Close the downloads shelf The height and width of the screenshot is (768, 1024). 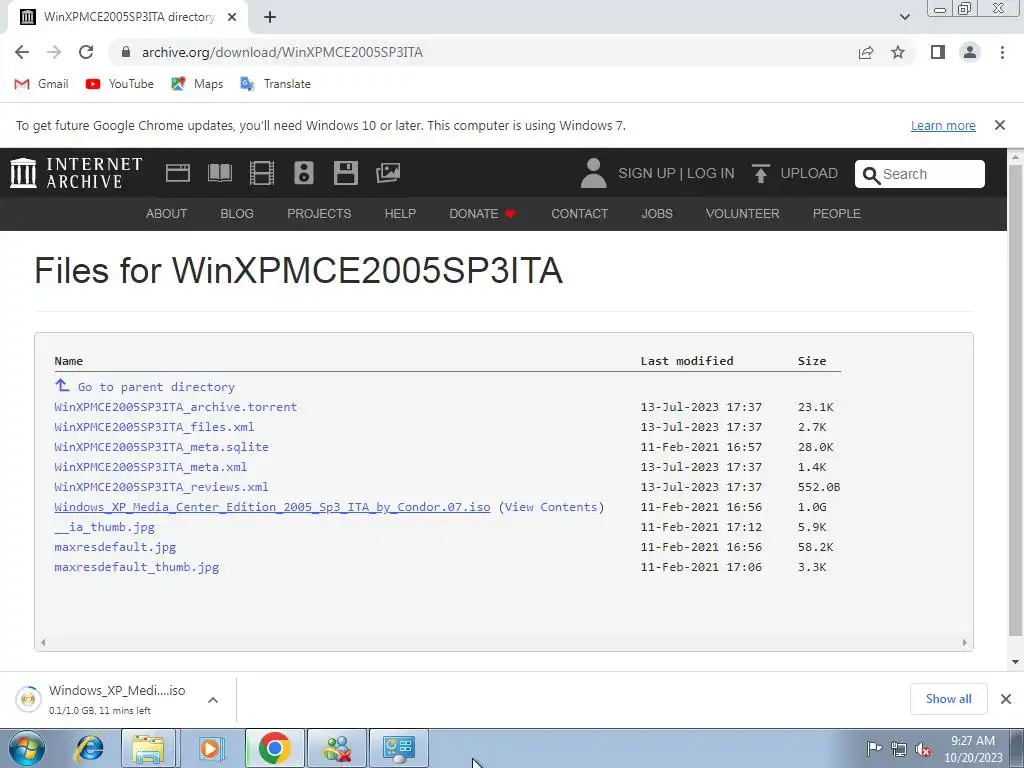tap(1006, 699)
